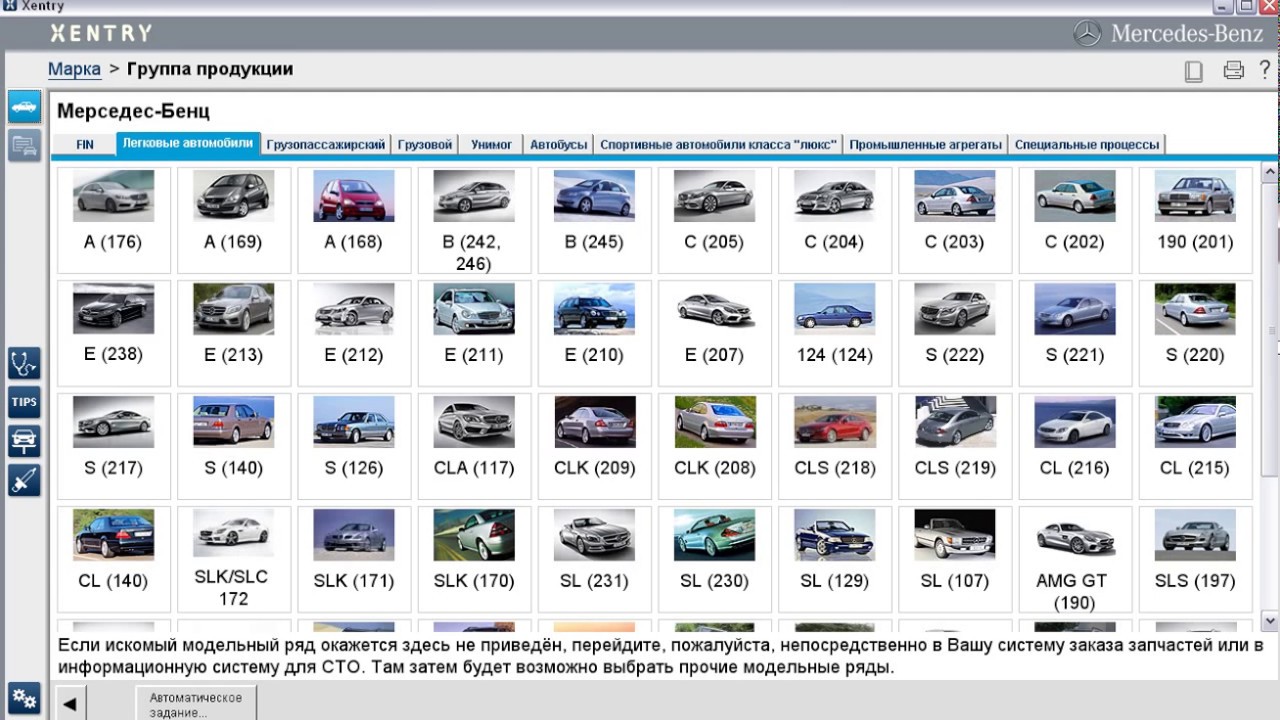Screen dimensions: 1280x720
Task: Choose the S (140) model tile
Action: click(x=234, y=446)
